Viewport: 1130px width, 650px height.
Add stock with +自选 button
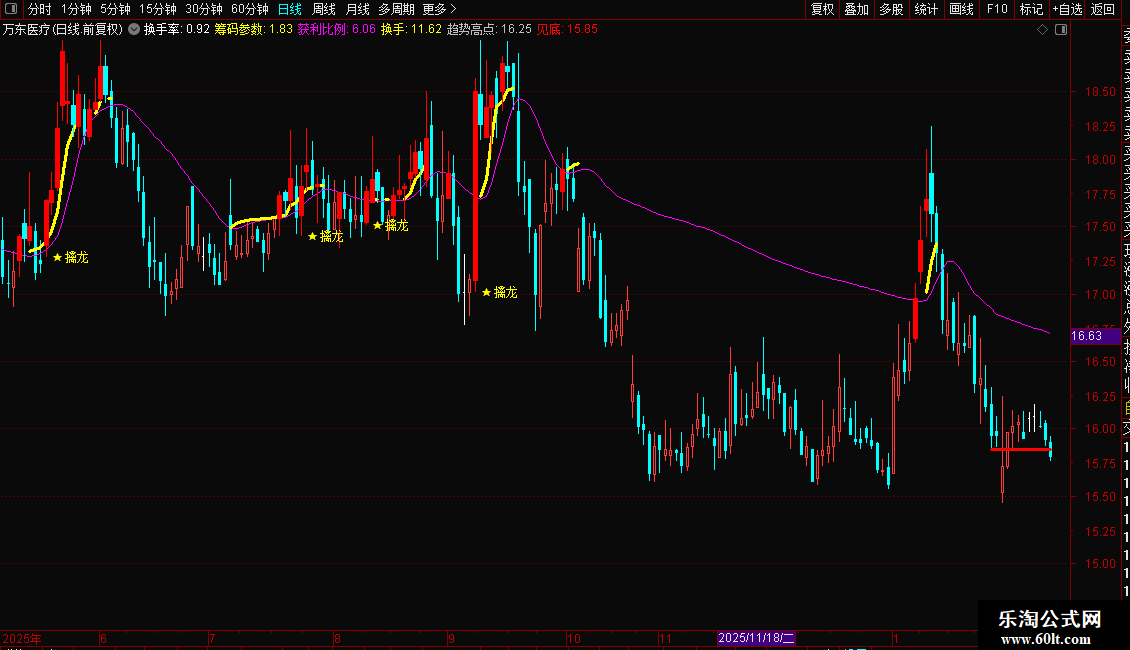coord(1067,9)
